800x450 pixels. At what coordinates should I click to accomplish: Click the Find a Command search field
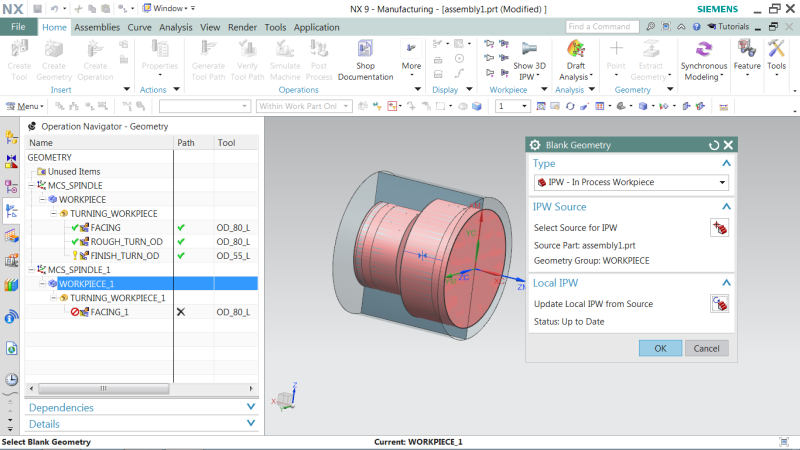click(x=602, y=27)
